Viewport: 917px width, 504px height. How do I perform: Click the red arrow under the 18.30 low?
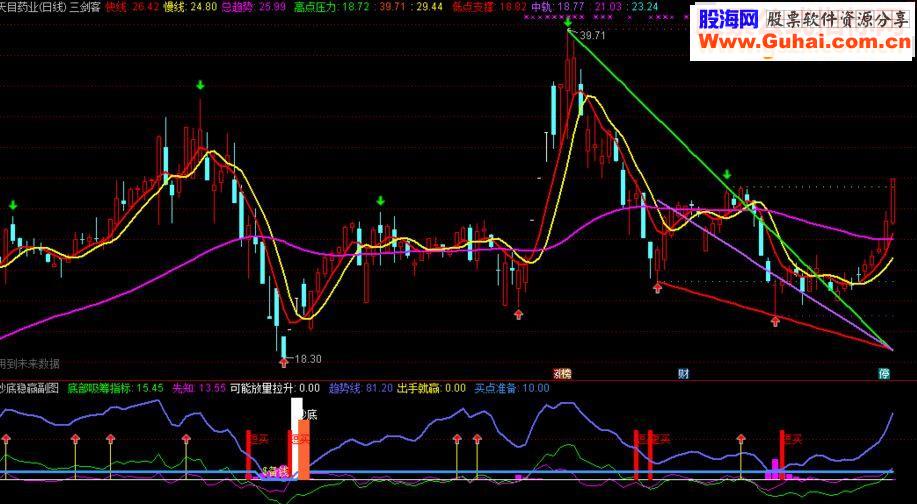click(284, 363)
